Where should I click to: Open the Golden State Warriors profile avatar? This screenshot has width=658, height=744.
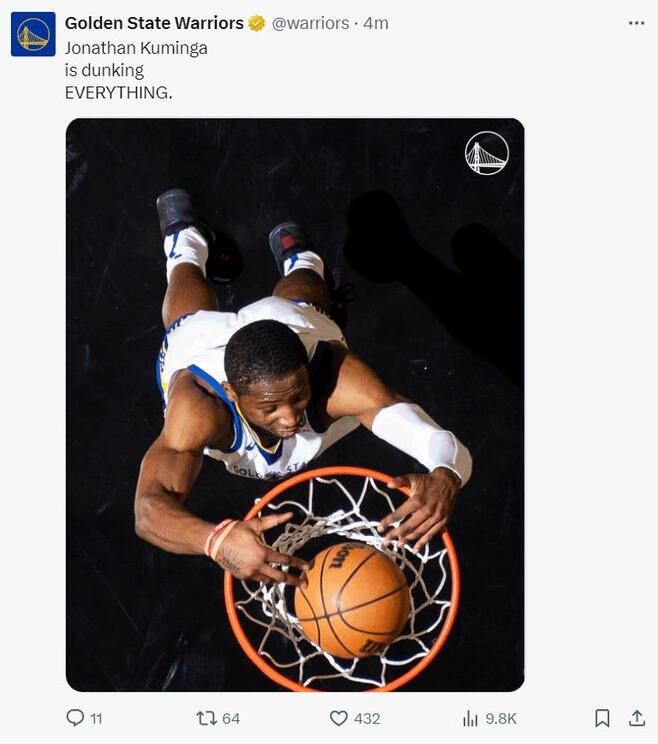click(33, 34)
